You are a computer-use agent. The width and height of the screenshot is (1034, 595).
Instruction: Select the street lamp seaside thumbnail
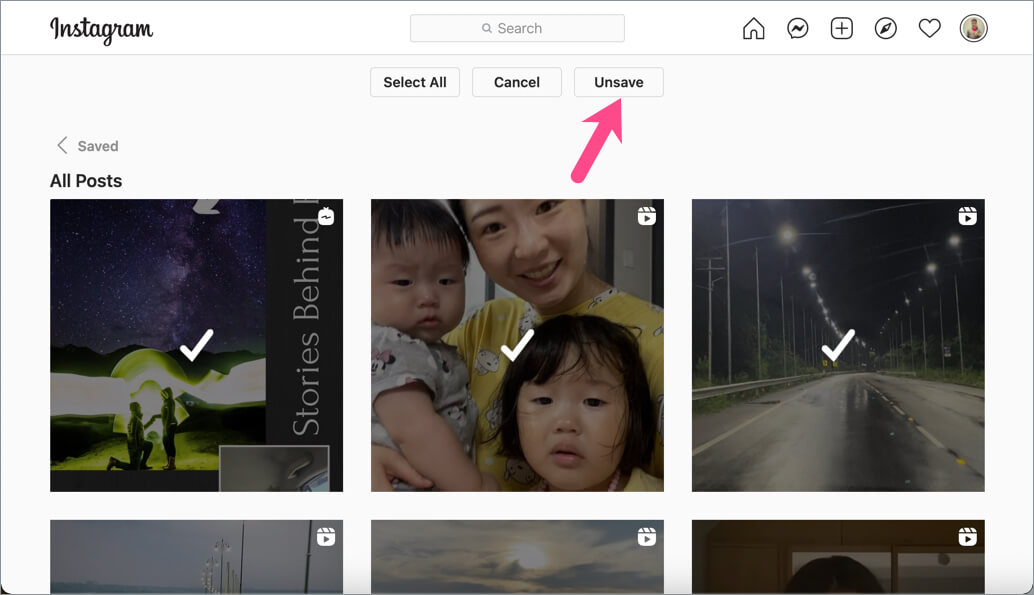pyautogui.click(x=197, y=557)
